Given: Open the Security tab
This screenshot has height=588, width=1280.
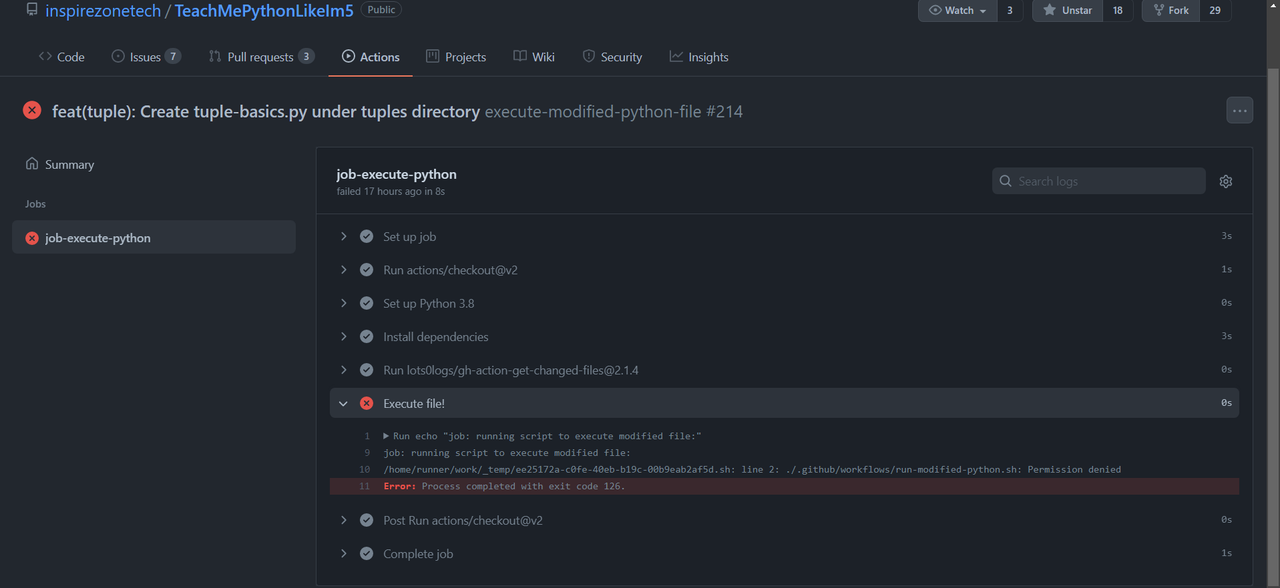Looking at the screenshot, I should click(x=612, y=57).
